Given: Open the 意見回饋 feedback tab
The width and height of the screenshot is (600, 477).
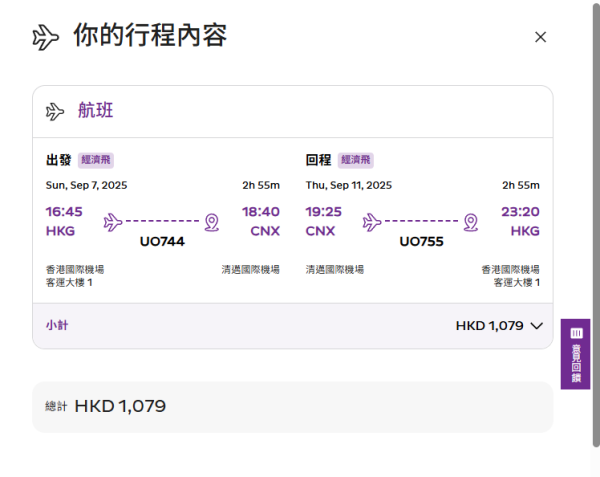Looking at the screenshot, I should point(576,354).
